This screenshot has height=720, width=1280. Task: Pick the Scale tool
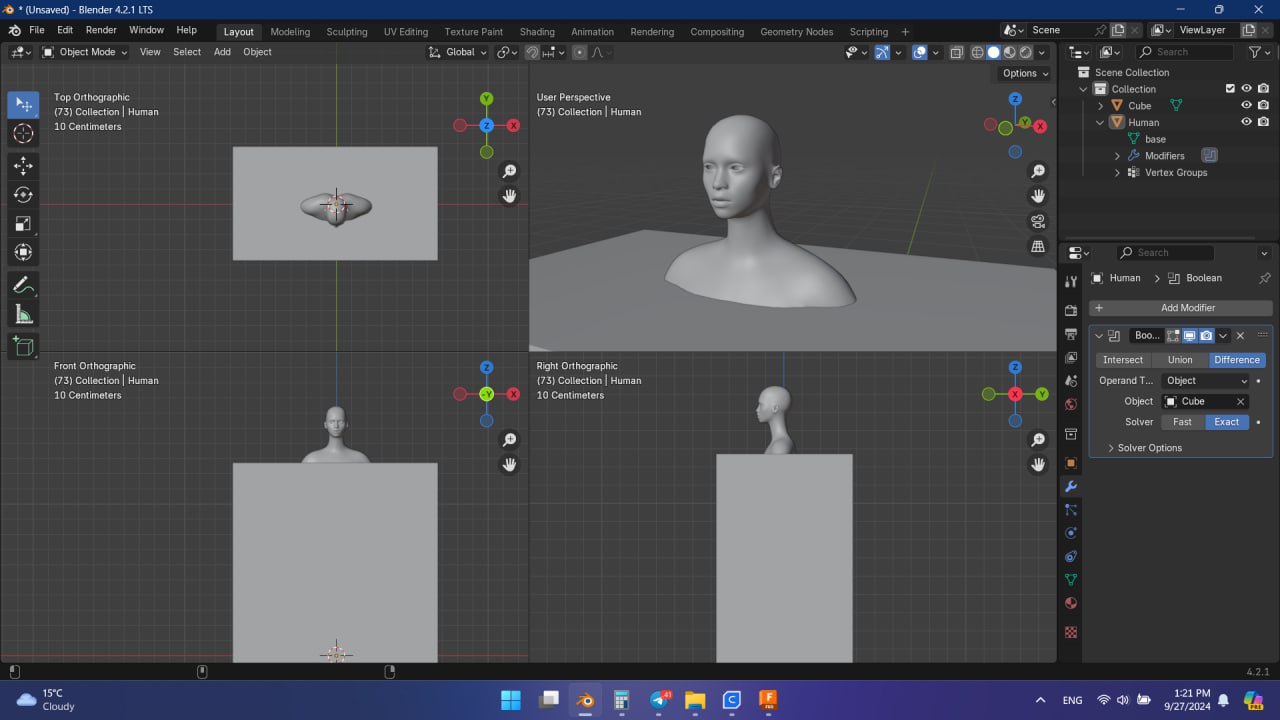[x=24, y=223]
